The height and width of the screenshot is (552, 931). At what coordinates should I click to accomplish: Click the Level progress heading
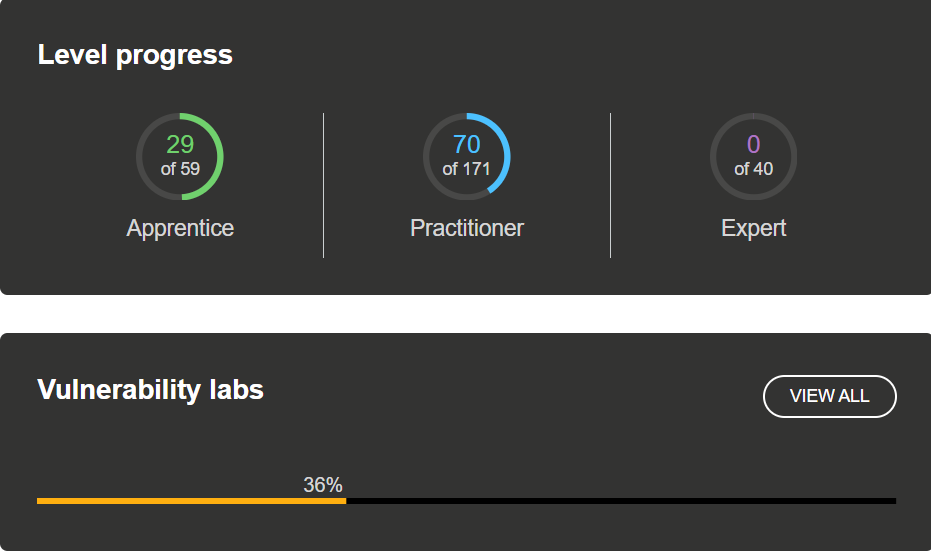(135, 55)
